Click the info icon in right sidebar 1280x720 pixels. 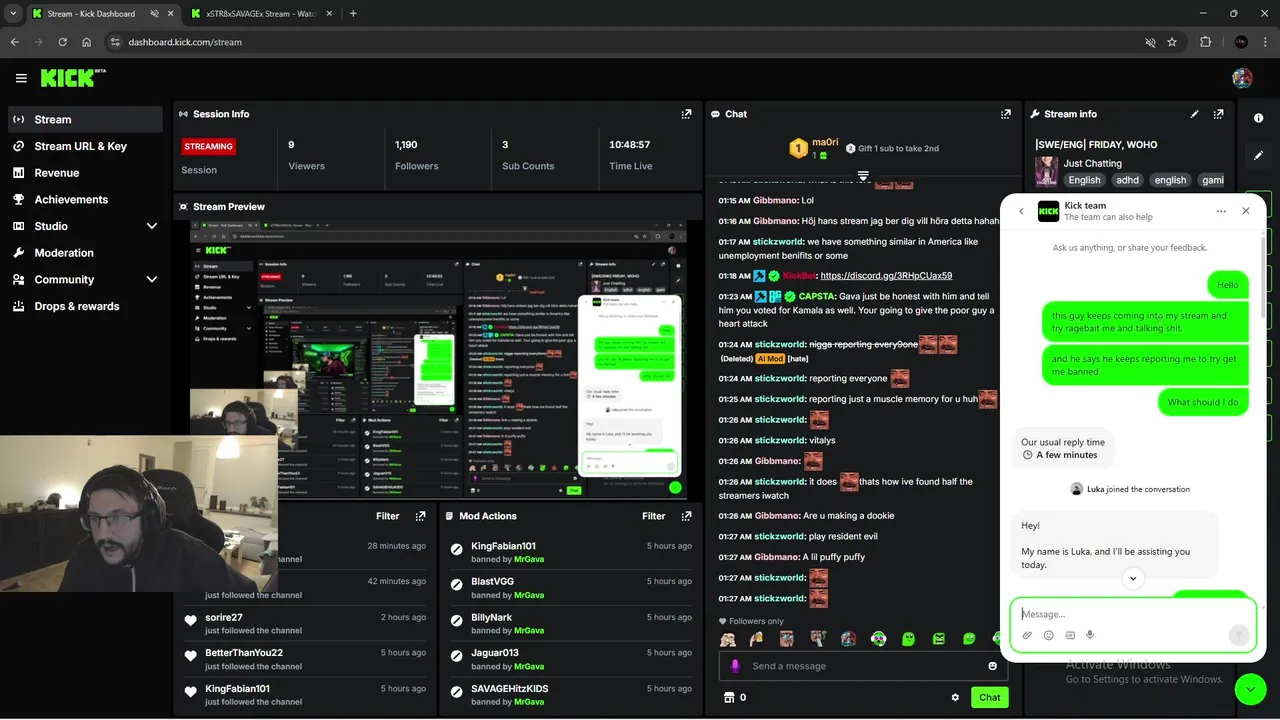click(1258, 118)
